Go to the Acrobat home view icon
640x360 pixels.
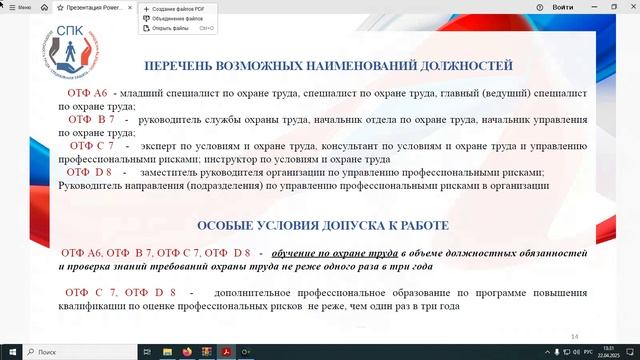44,7
